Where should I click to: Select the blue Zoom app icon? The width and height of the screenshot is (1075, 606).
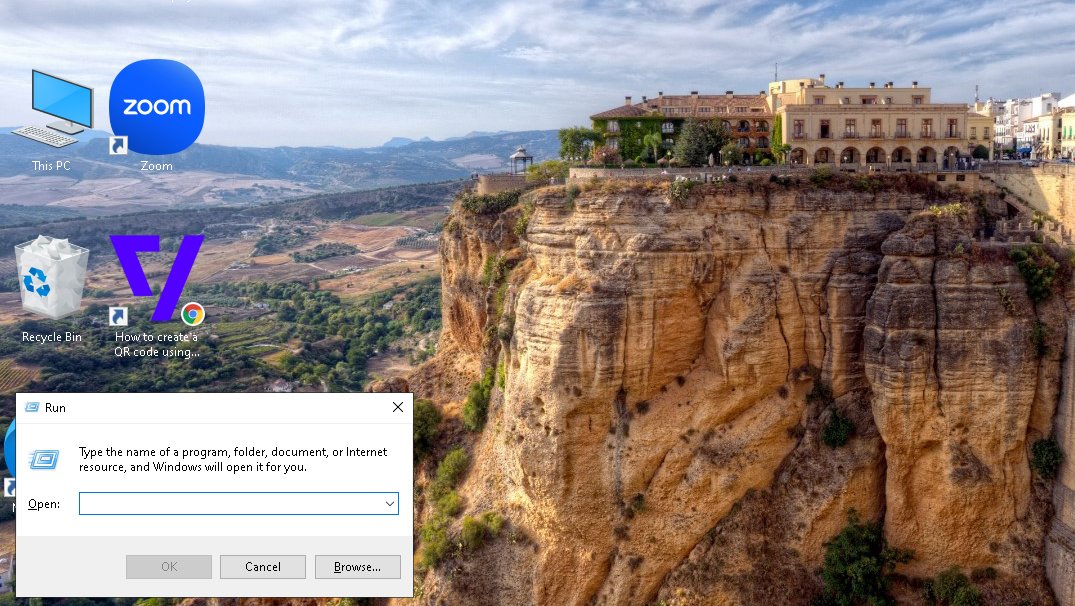tap(157, 107)
